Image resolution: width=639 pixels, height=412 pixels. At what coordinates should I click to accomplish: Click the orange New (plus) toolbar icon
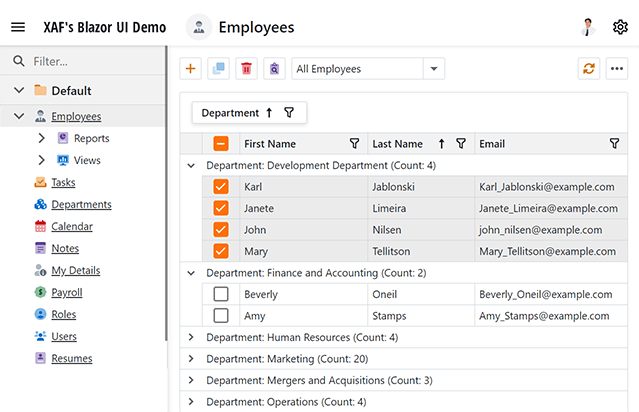click(x=191, y=69)
